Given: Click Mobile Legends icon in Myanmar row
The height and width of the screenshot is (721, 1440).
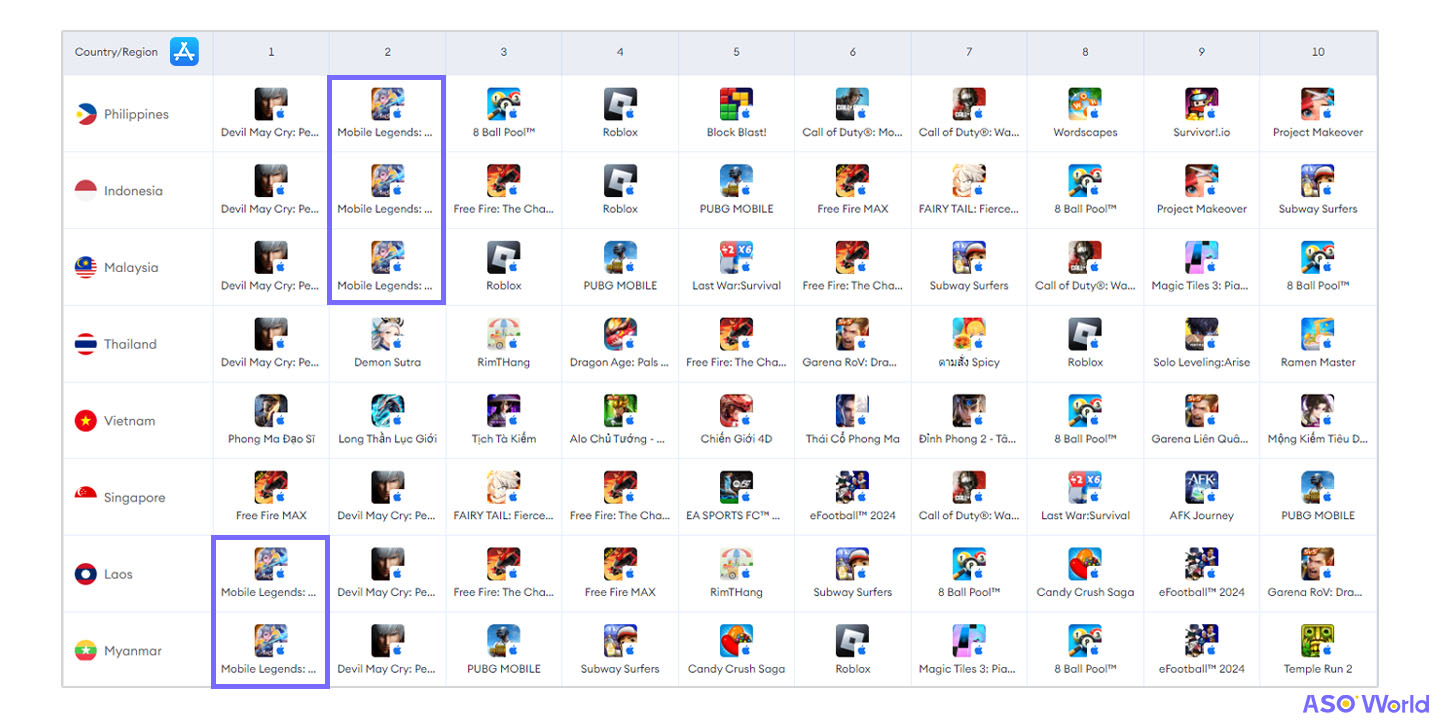Looking at the screenshot, I should tap(271, 641).
